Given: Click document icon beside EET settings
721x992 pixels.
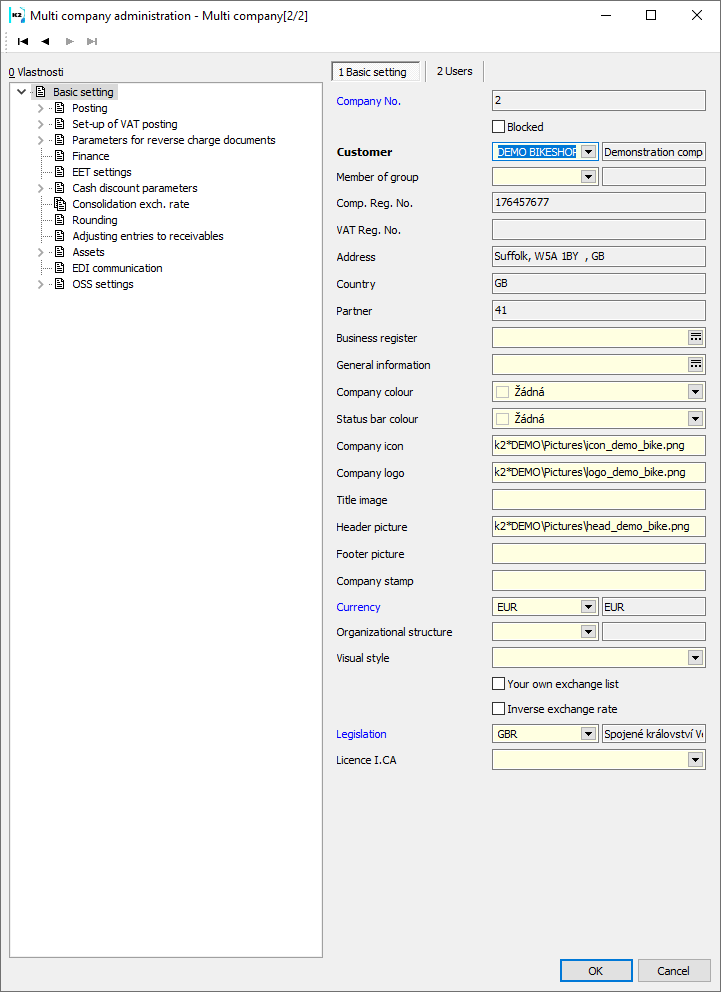Looking at the screenshot, I should click(59, 172).
